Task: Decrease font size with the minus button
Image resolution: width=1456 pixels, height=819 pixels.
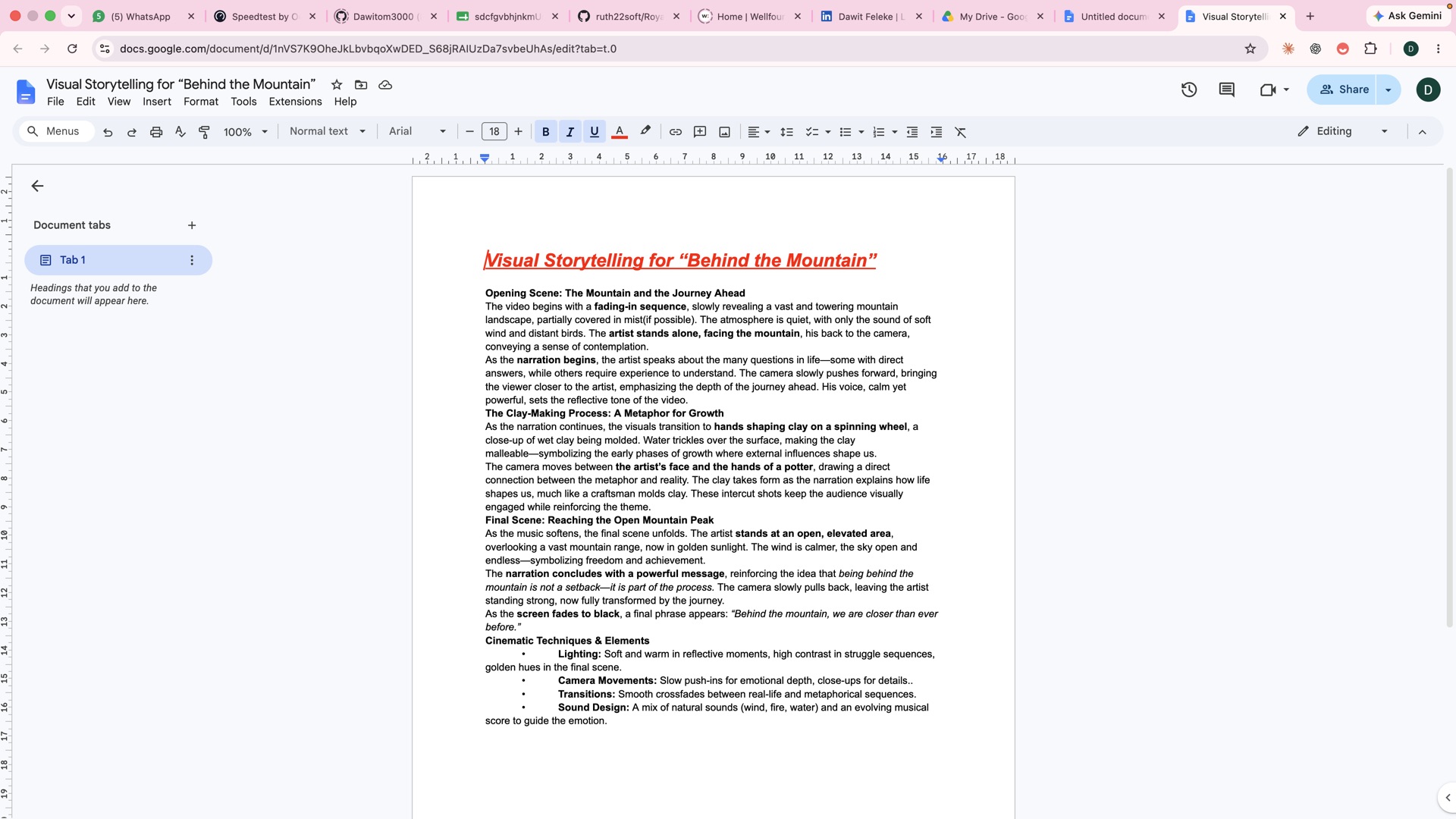Action: tap(469, 132)
